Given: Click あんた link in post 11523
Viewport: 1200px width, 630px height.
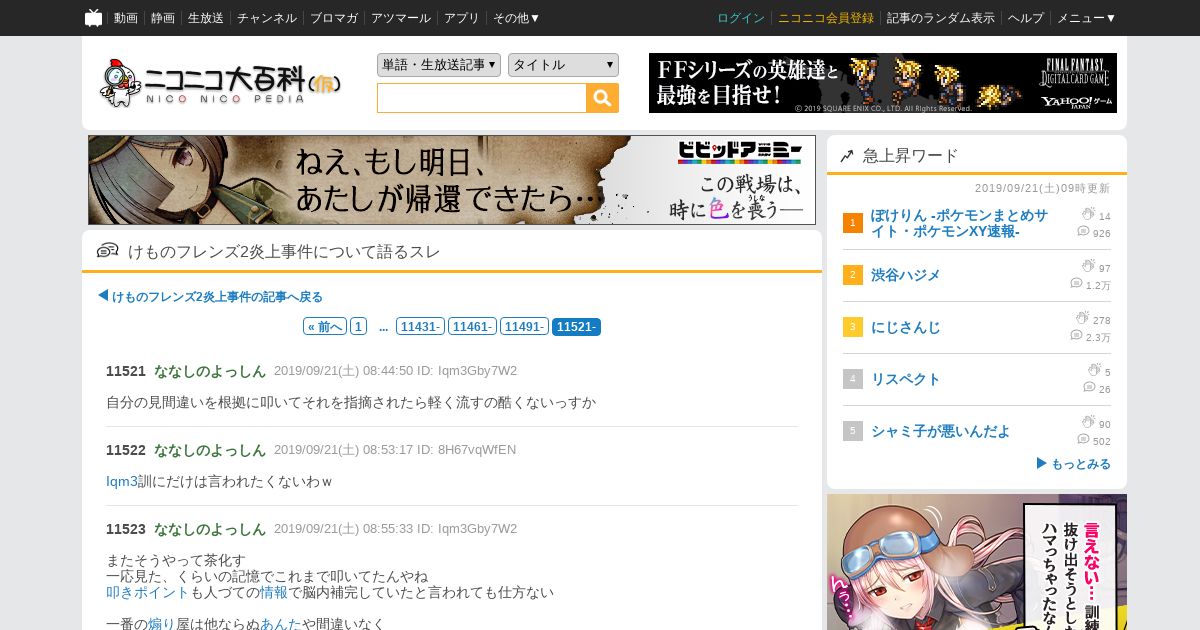Looking at the screenshot, I should click(281, 624).
